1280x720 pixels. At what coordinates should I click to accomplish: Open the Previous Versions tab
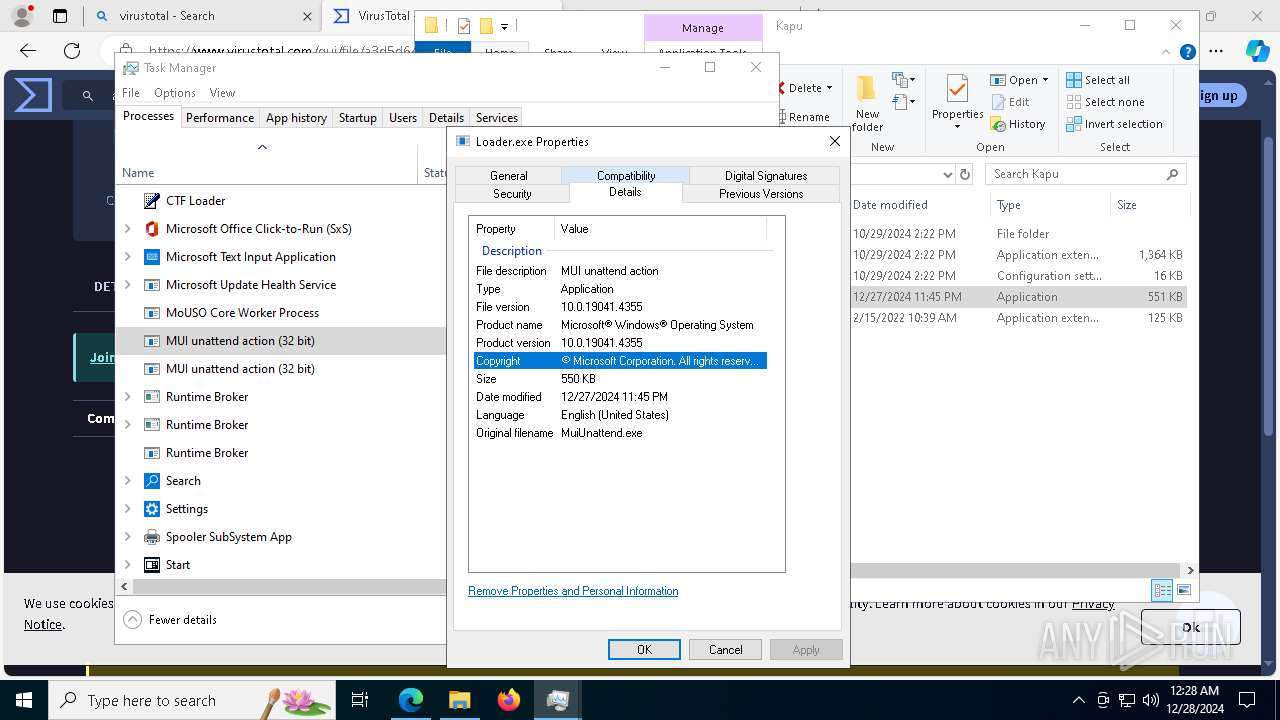click(x=761, y=193)
